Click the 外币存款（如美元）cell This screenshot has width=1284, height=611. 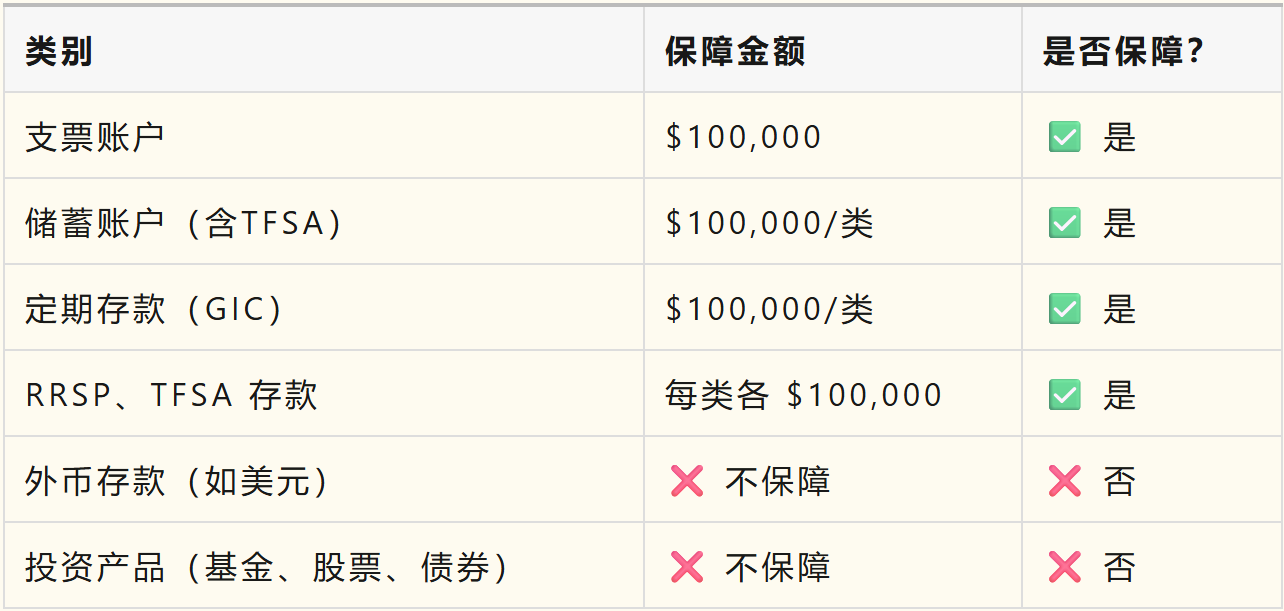324,480
